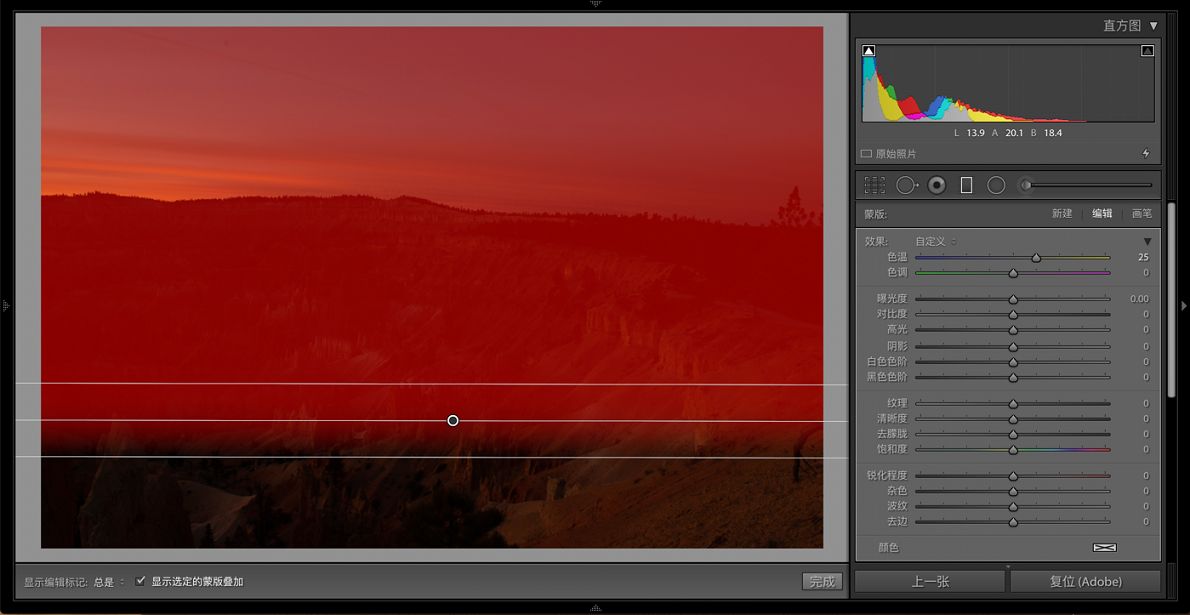The height and width of the screenshot is (615, 1190).
Task: Click the 去边 slider handle
Action: coord(1013,522)
